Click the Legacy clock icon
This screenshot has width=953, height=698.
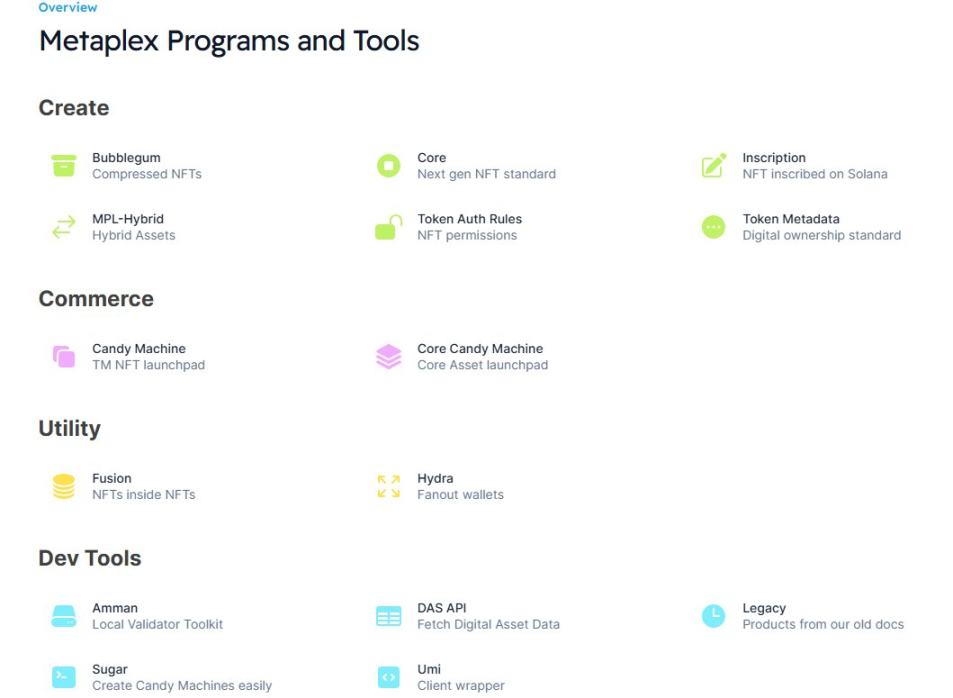tap(713, 616)
